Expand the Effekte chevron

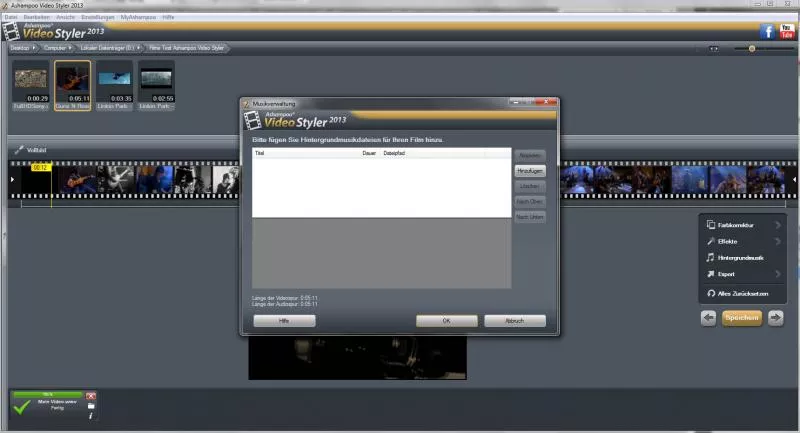pos(778,241)
